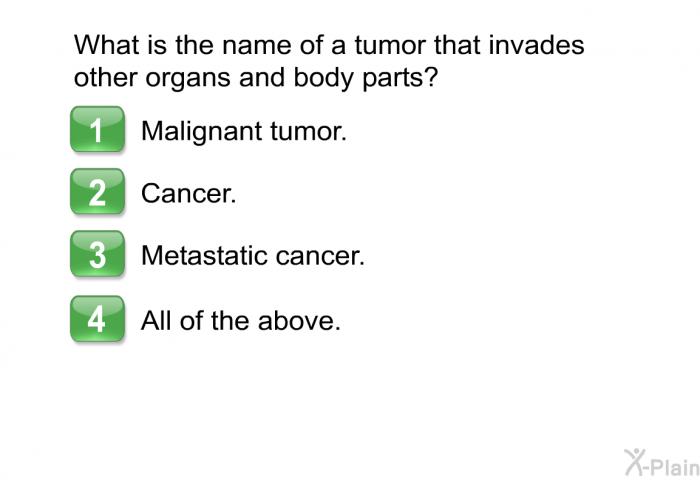Click the 'Plain' watermark text
The height and width of the screenshot is (480, 700).
point(675,467)
